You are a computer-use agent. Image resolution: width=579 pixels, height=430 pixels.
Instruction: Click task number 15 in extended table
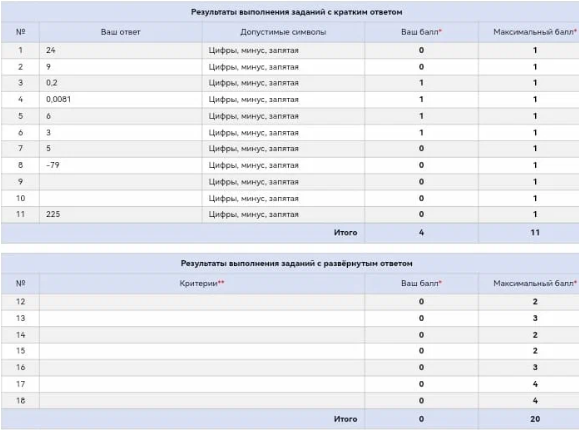coord(21,351)
